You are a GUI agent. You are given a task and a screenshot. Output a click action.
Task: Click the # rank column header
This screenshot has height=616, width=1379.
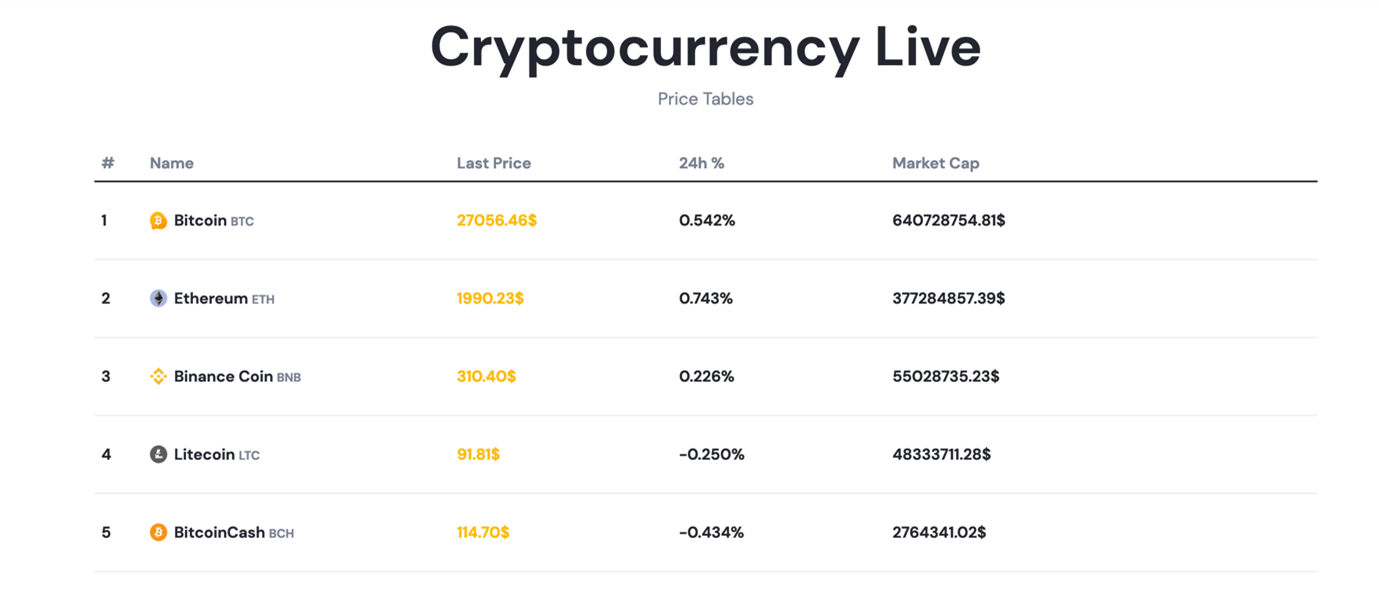108,163
